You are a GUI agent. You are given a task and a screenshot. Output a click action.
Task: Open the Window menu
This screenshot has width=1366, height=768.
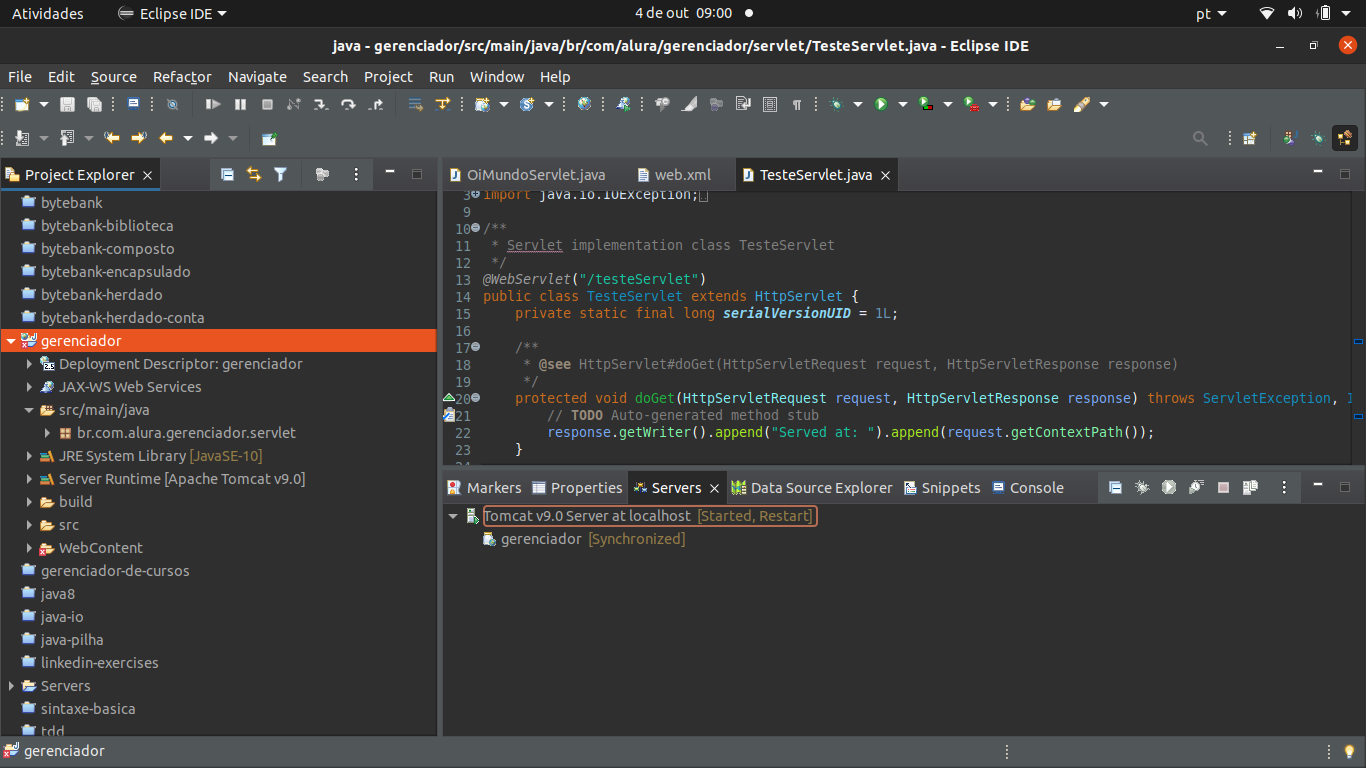point(497,77)
